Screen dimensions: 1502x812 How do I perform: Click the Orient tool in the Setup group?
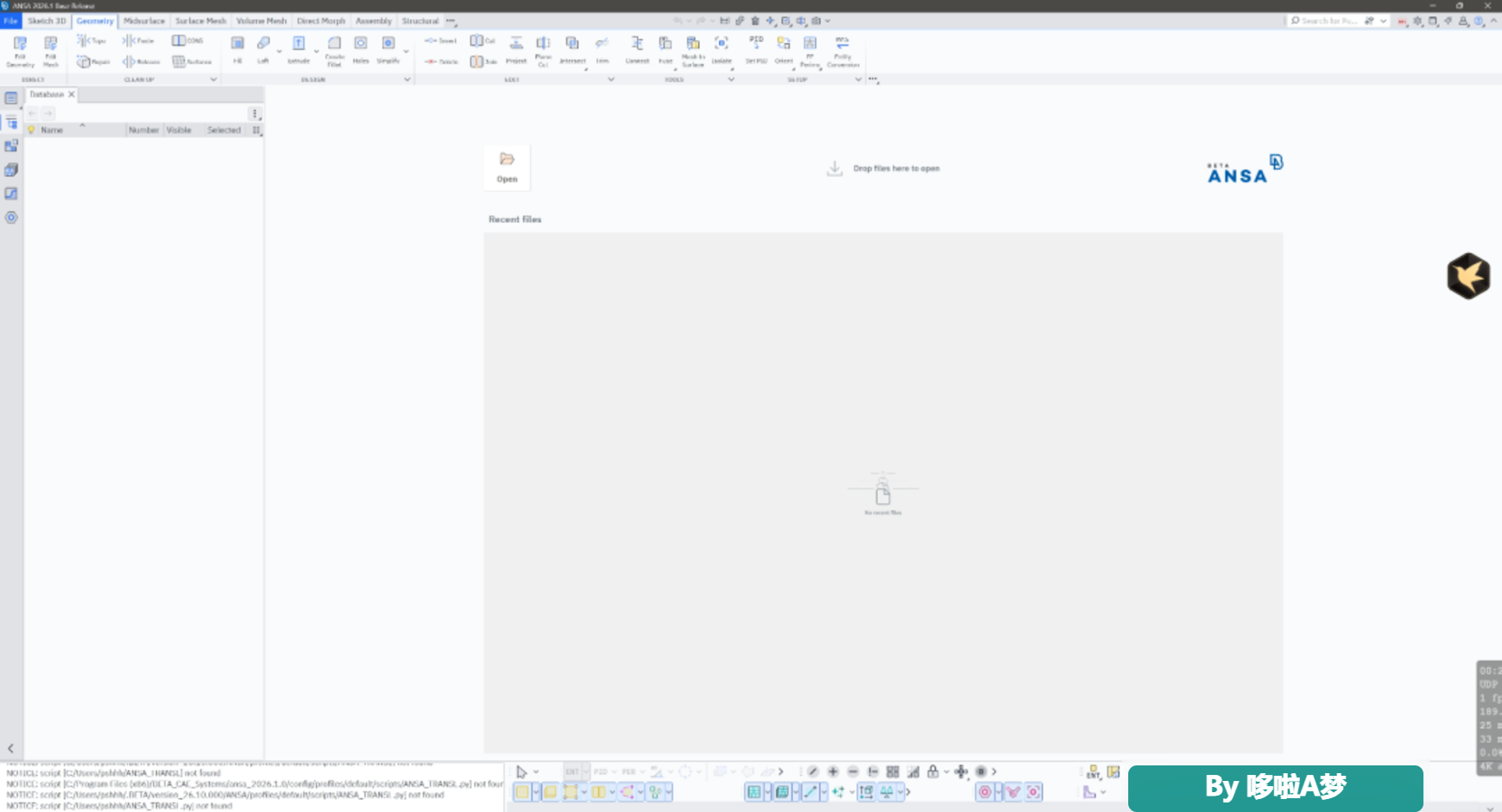point(784,49)
